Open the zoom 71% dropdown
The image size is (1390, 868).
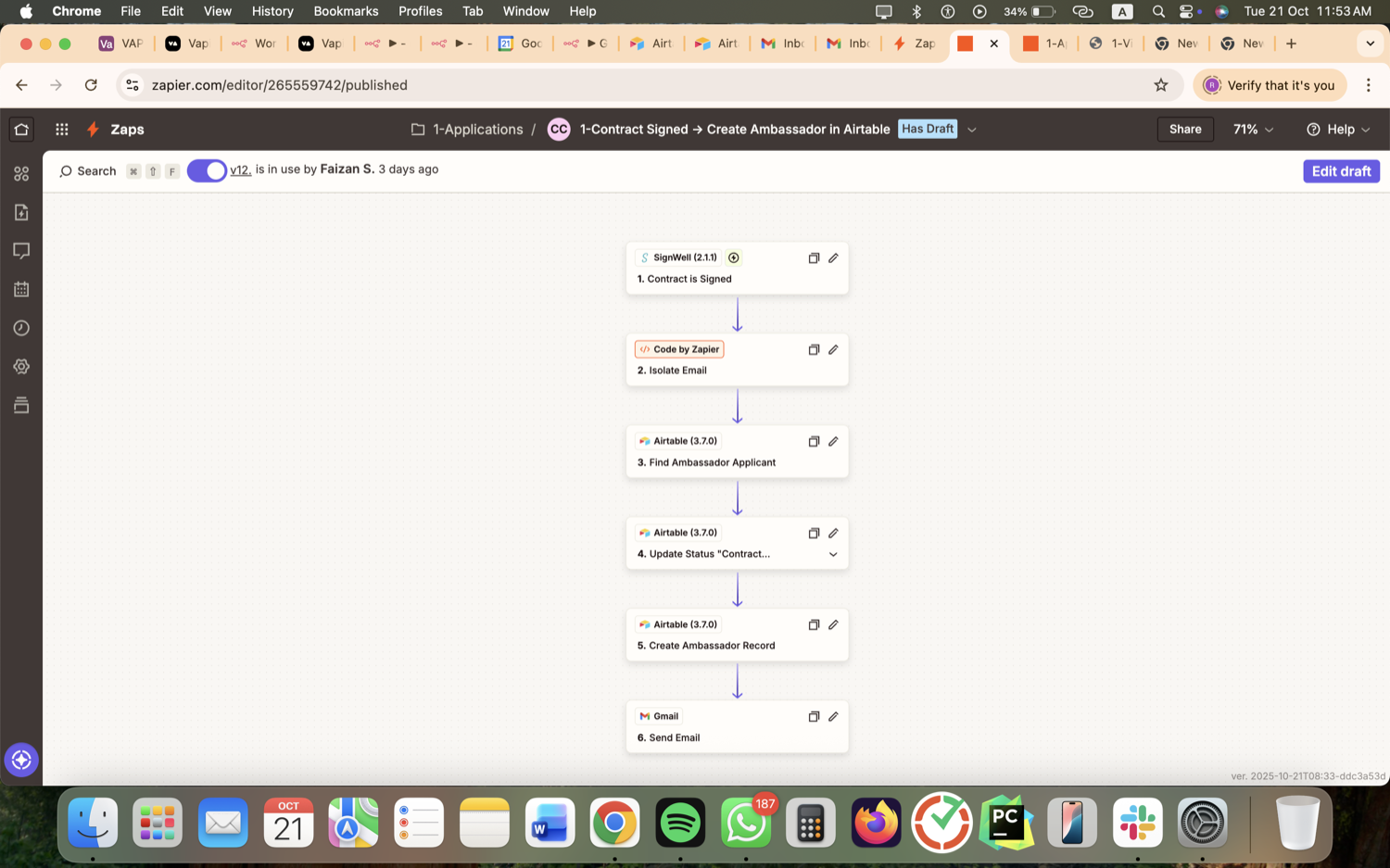click(1254, 130)
